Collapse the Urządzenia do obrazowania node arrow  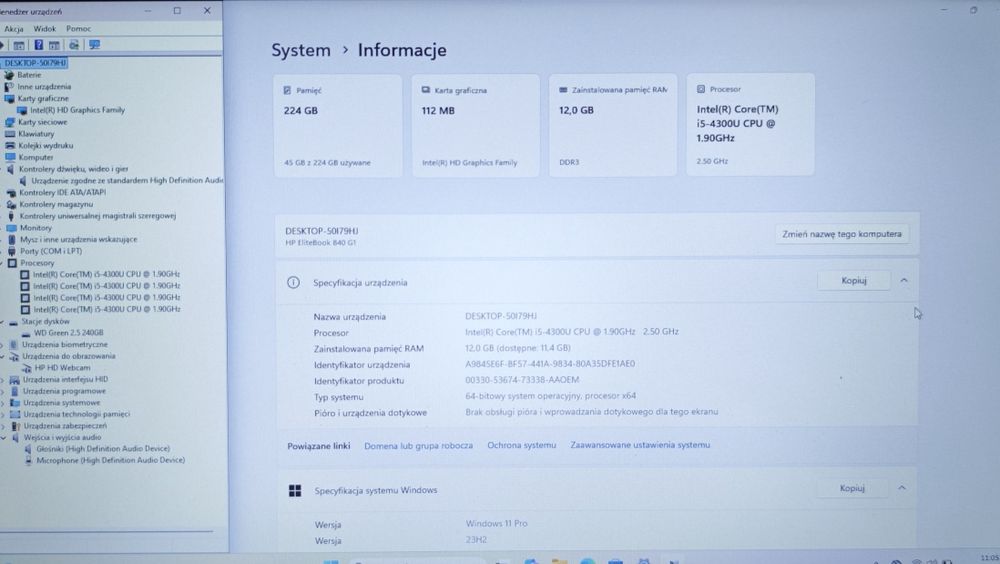coord(3,357)
